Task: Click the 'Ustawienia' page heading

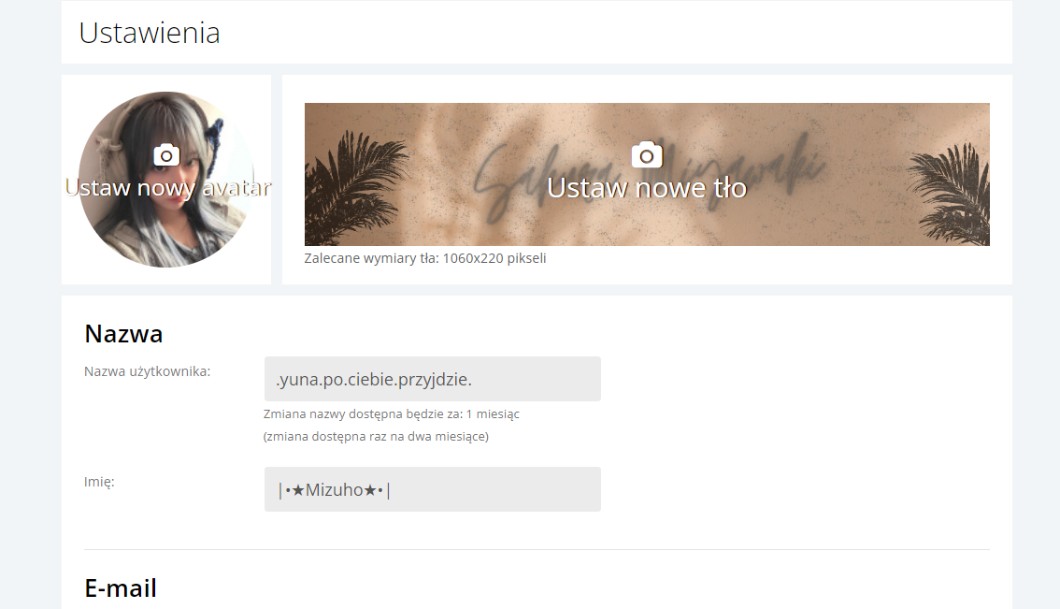Action: point(149,32)
